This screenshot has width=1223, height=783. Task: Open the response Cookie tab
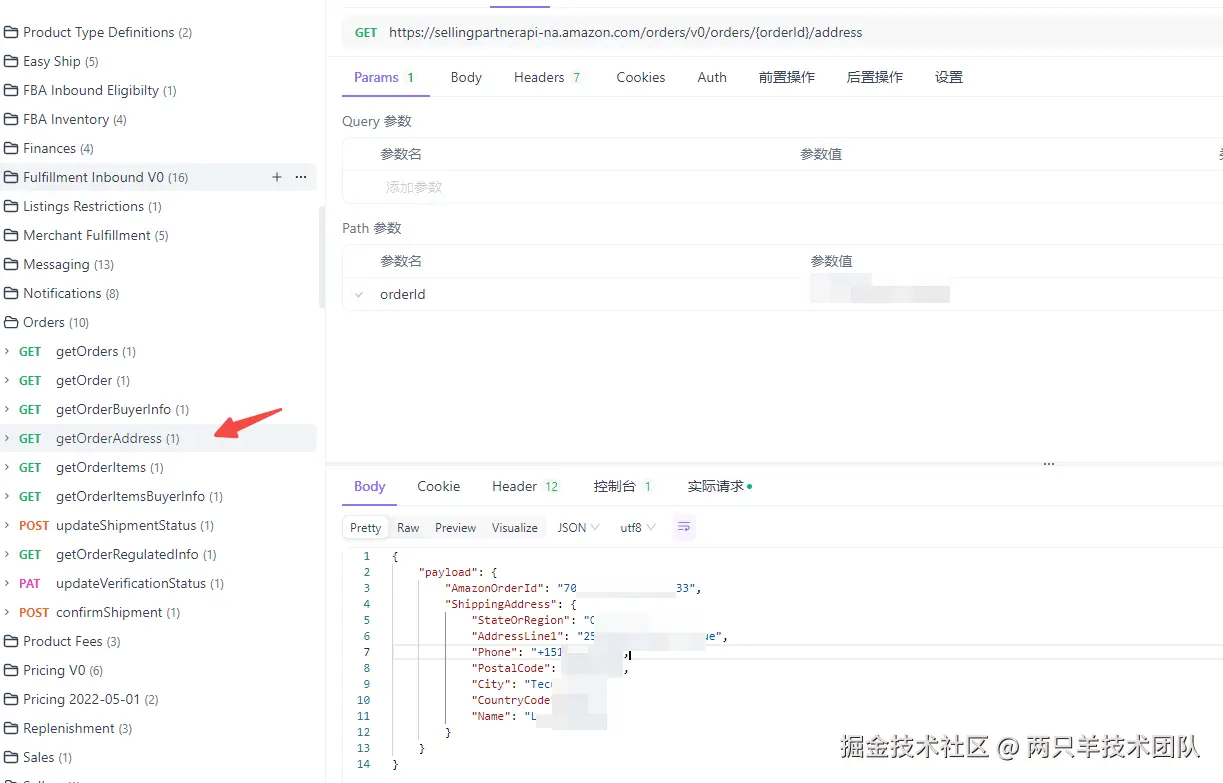coord(439,486)
